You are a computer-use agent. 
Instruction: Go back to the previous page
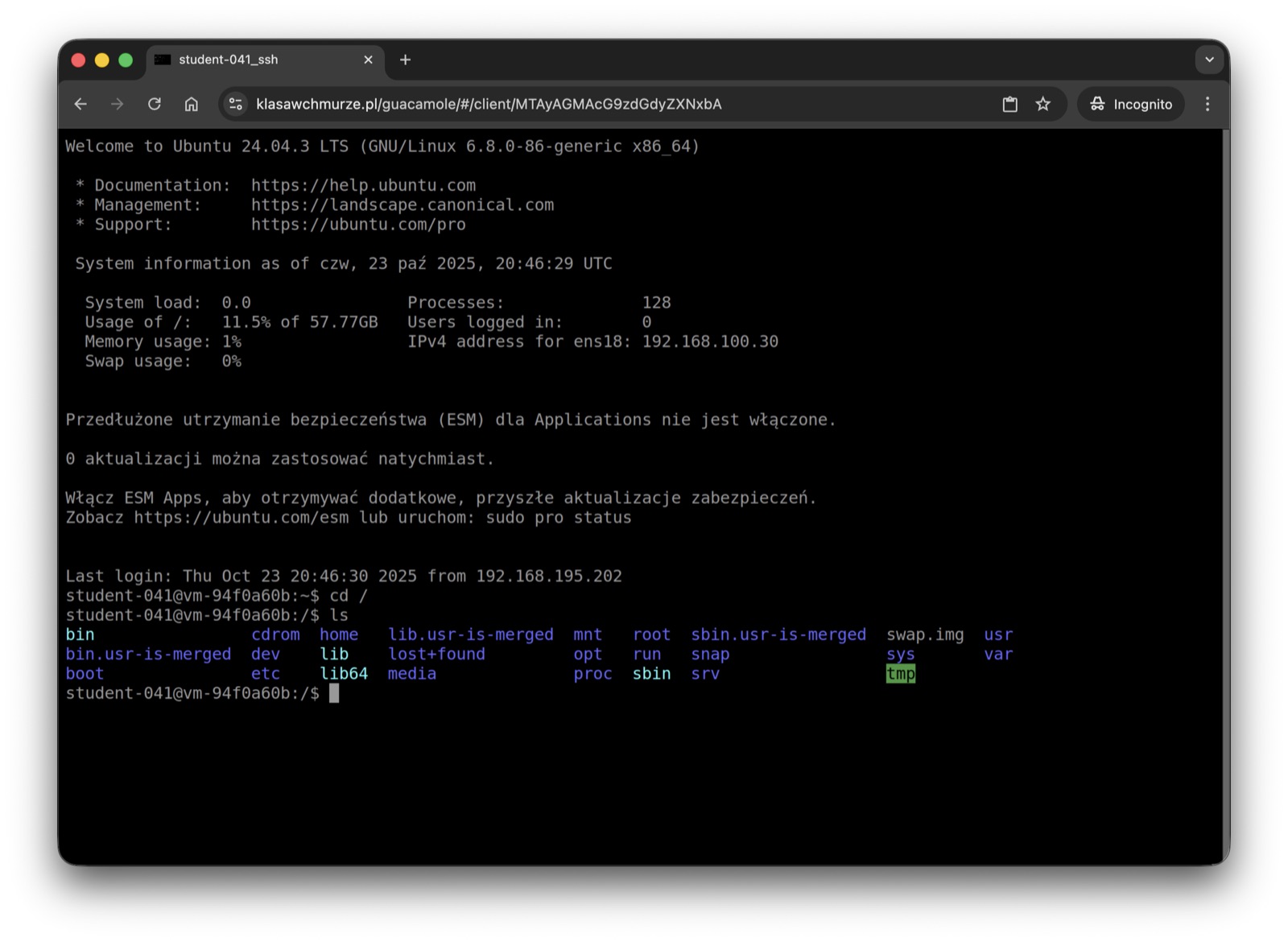(x=80, y=104)
